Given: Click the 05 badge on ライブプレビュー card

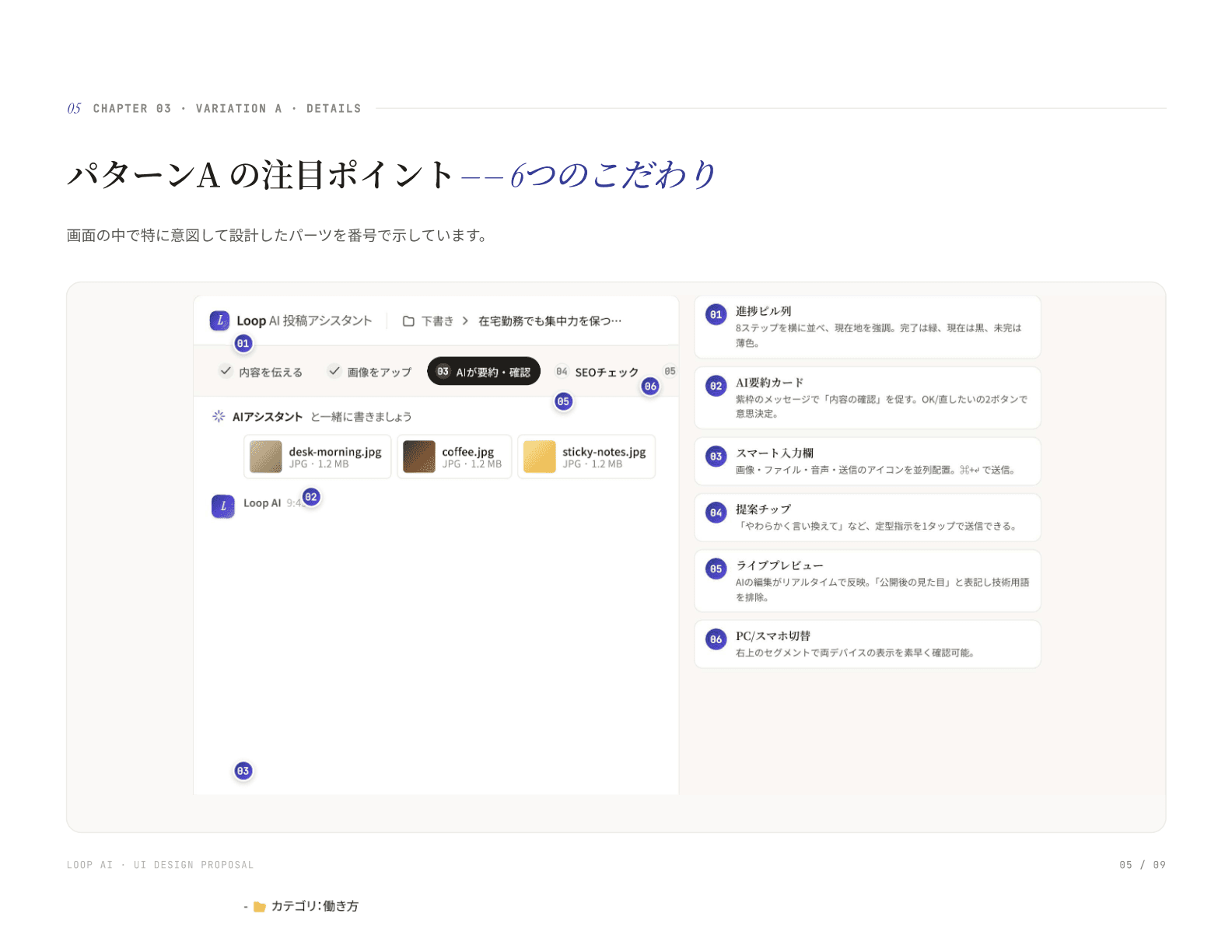Looking at the screenshot, I should [716, 569].
